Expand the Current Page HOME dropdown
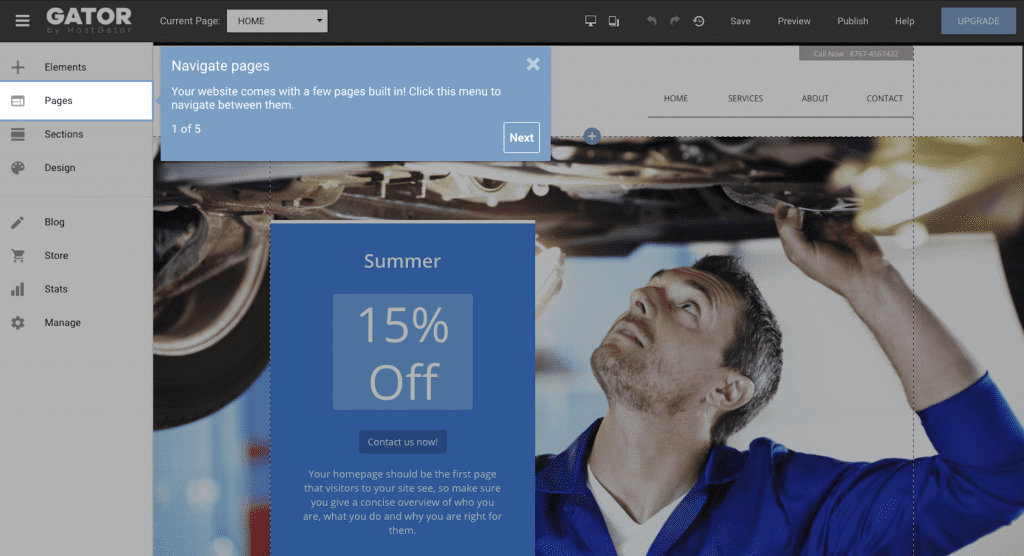This screenshot has width=1024, height=556. pyautogui.click(x=277, y=21)
